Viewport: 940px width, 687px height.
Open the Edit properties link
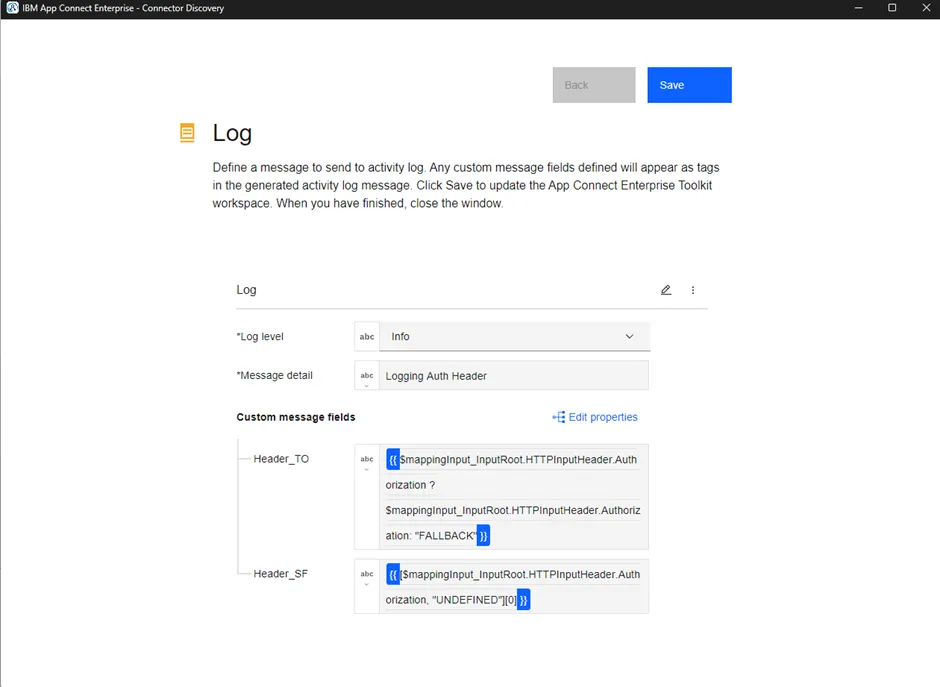coord(595,417)
